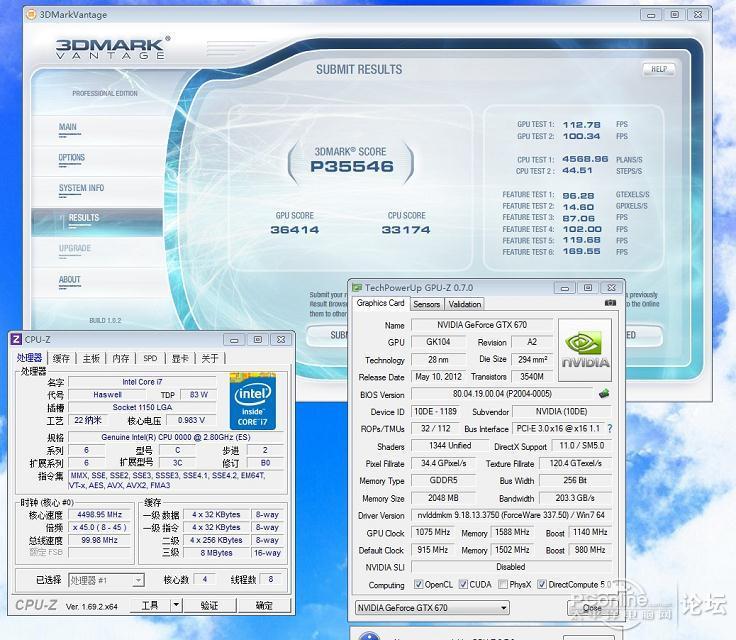Click the CPU score value 33174

tap(406, 230)
